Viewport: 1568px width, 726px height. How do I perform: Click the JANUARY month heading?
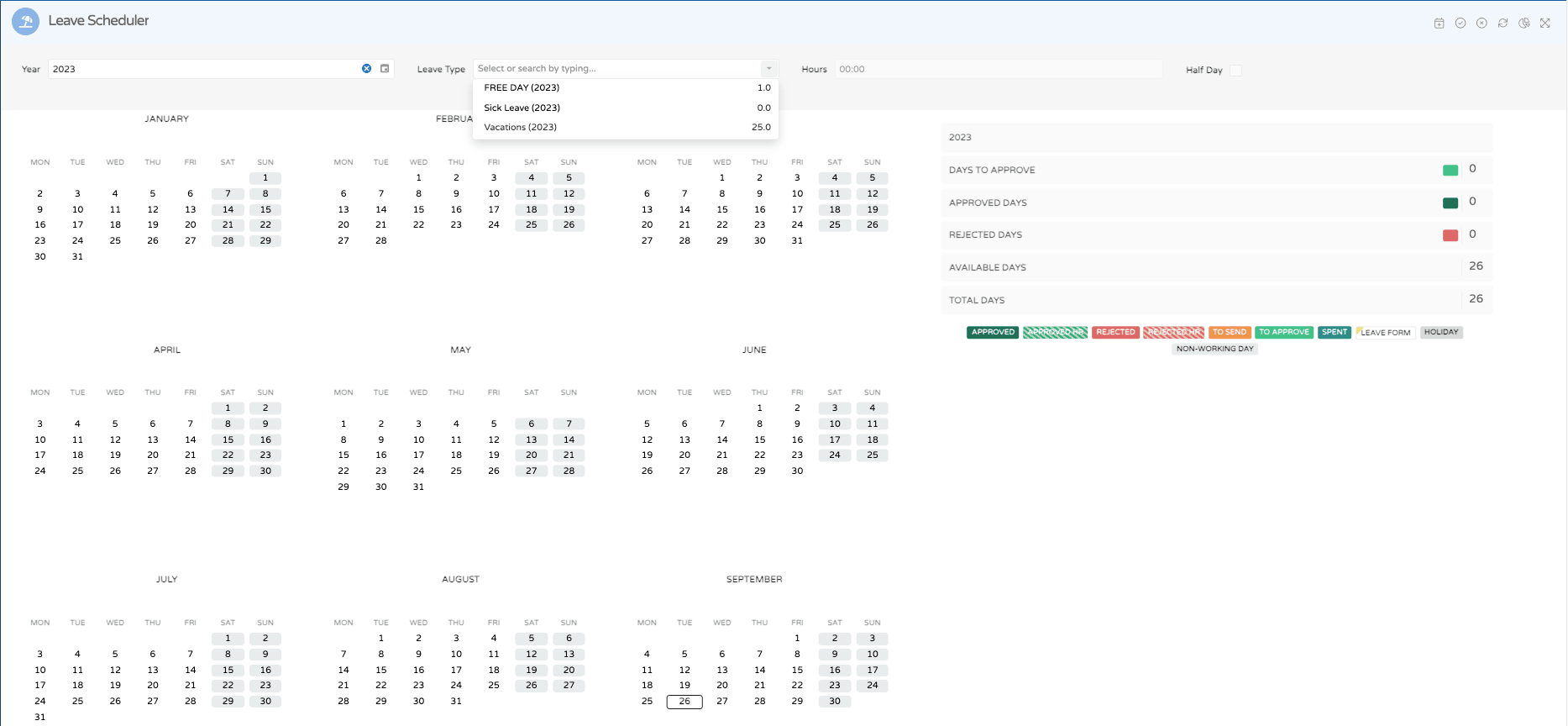[166, 119]
